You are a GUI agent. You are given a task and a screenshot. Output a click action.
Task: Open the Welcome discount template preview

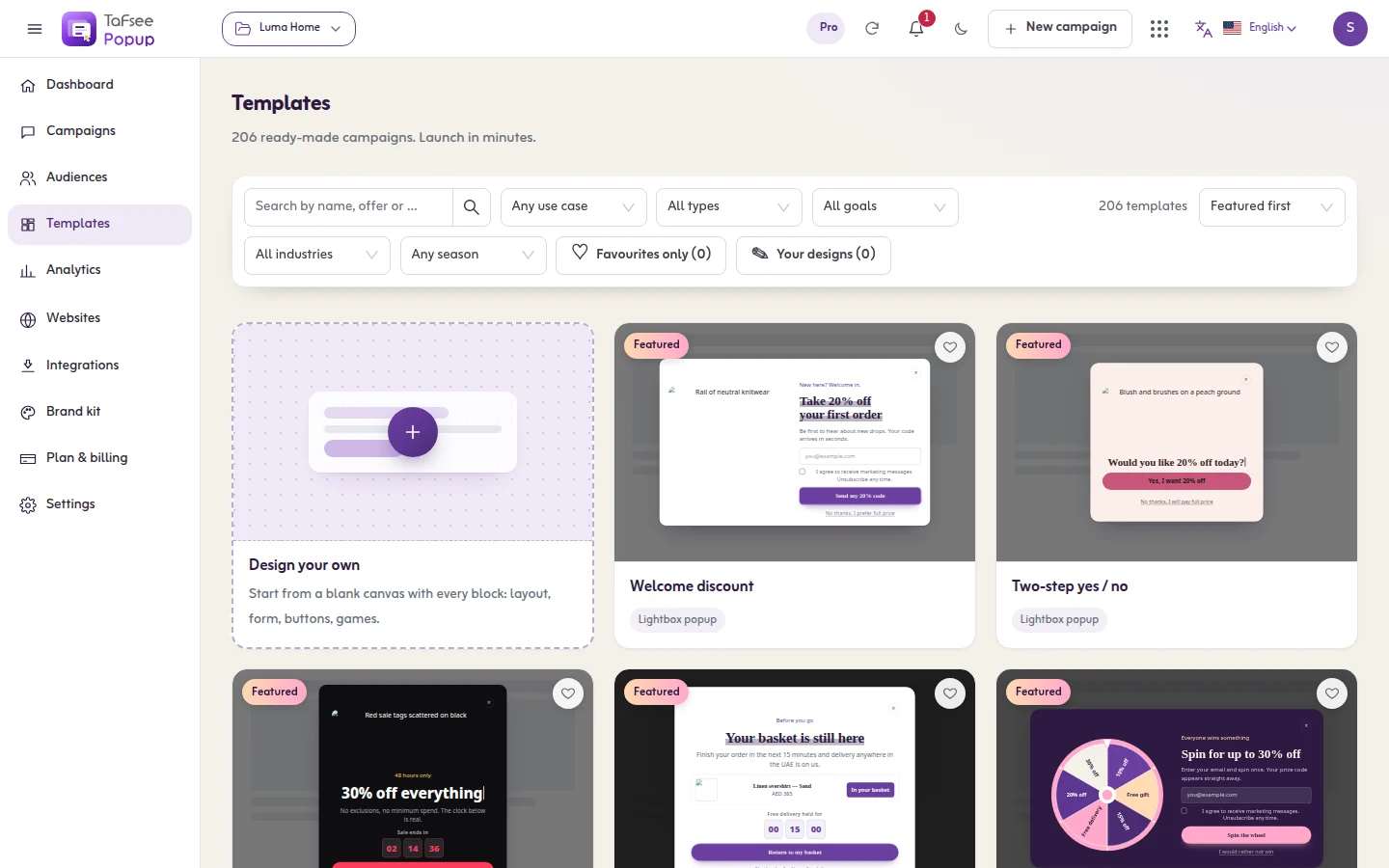point(795,443)
